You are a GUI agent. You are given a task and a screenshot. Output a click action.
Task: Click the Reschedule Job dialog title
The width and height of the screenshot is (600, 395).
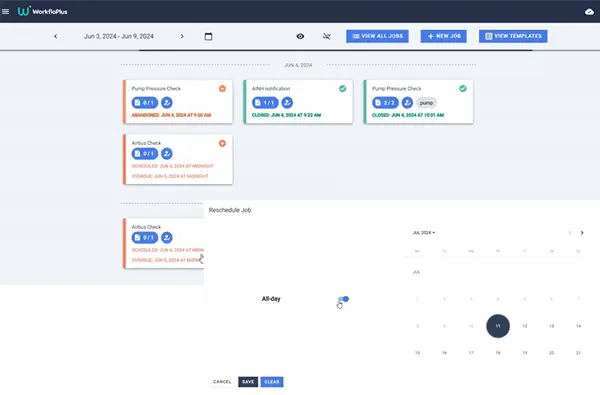click(230, 210)
